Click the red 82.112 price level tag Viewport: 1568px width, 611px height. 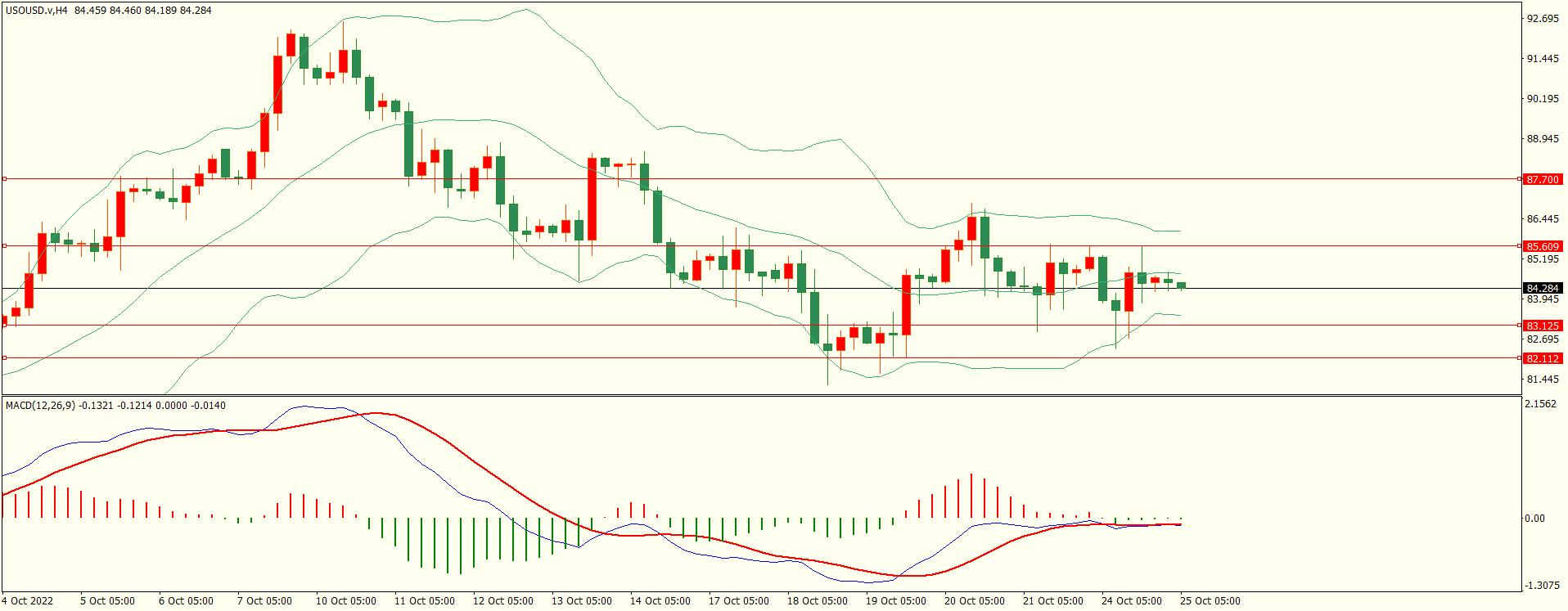tap(1543, 358)
